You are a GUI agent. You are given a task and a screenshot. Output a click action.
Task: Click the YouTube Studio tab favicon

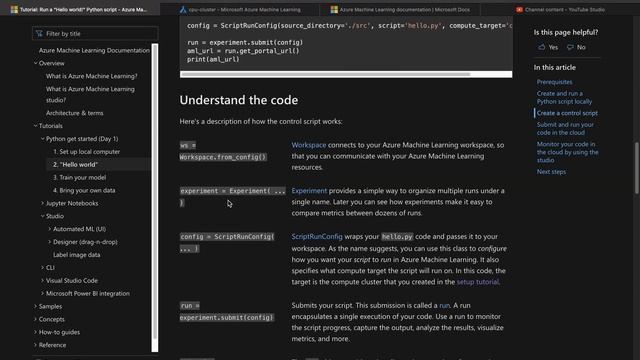[x=519, y=9]
